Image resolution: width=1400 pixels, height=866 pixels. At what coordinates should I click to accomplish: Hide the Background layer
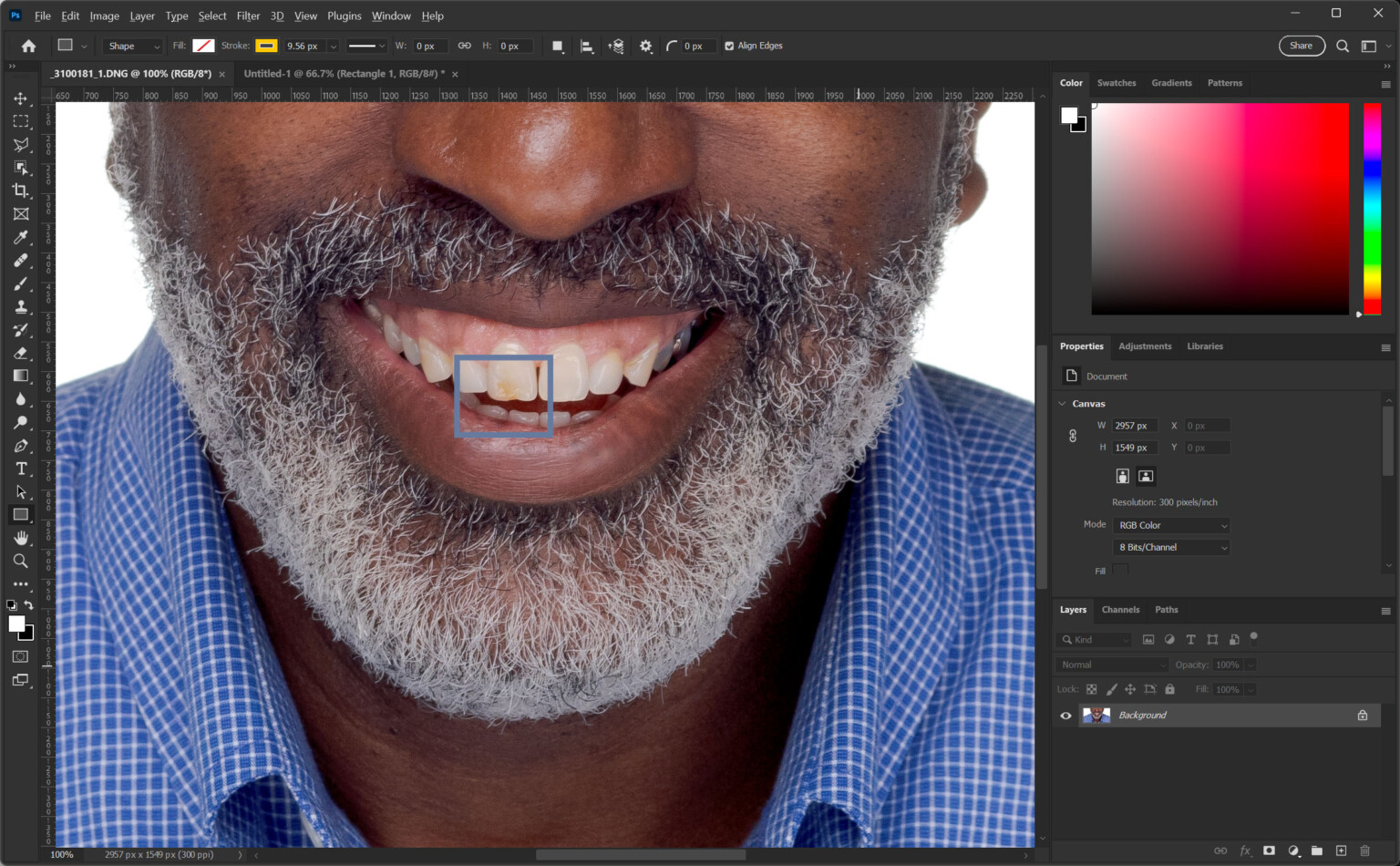point(1065,715)
